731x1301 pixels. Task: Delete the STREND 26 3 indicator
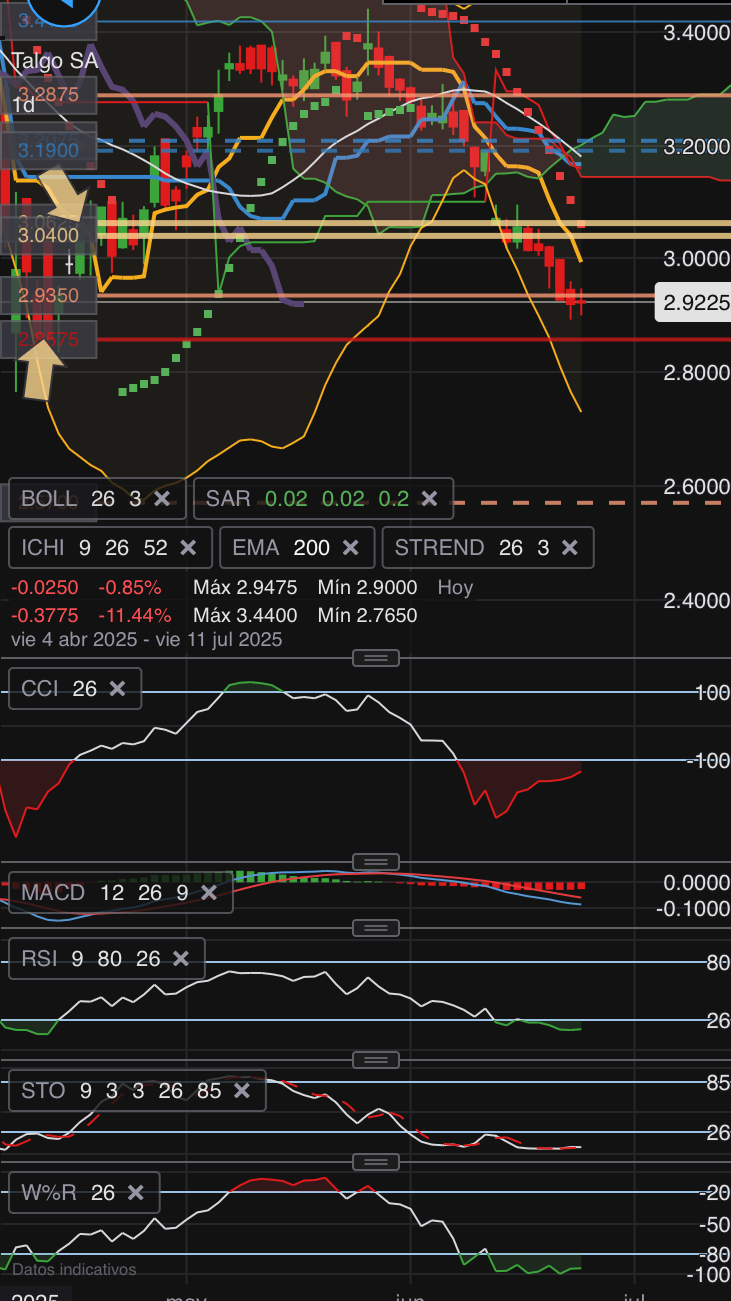pos(569,547)
